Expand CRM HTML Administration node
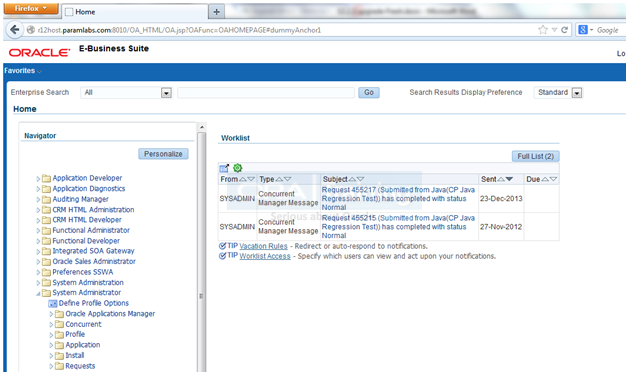 tap(38, 210)
